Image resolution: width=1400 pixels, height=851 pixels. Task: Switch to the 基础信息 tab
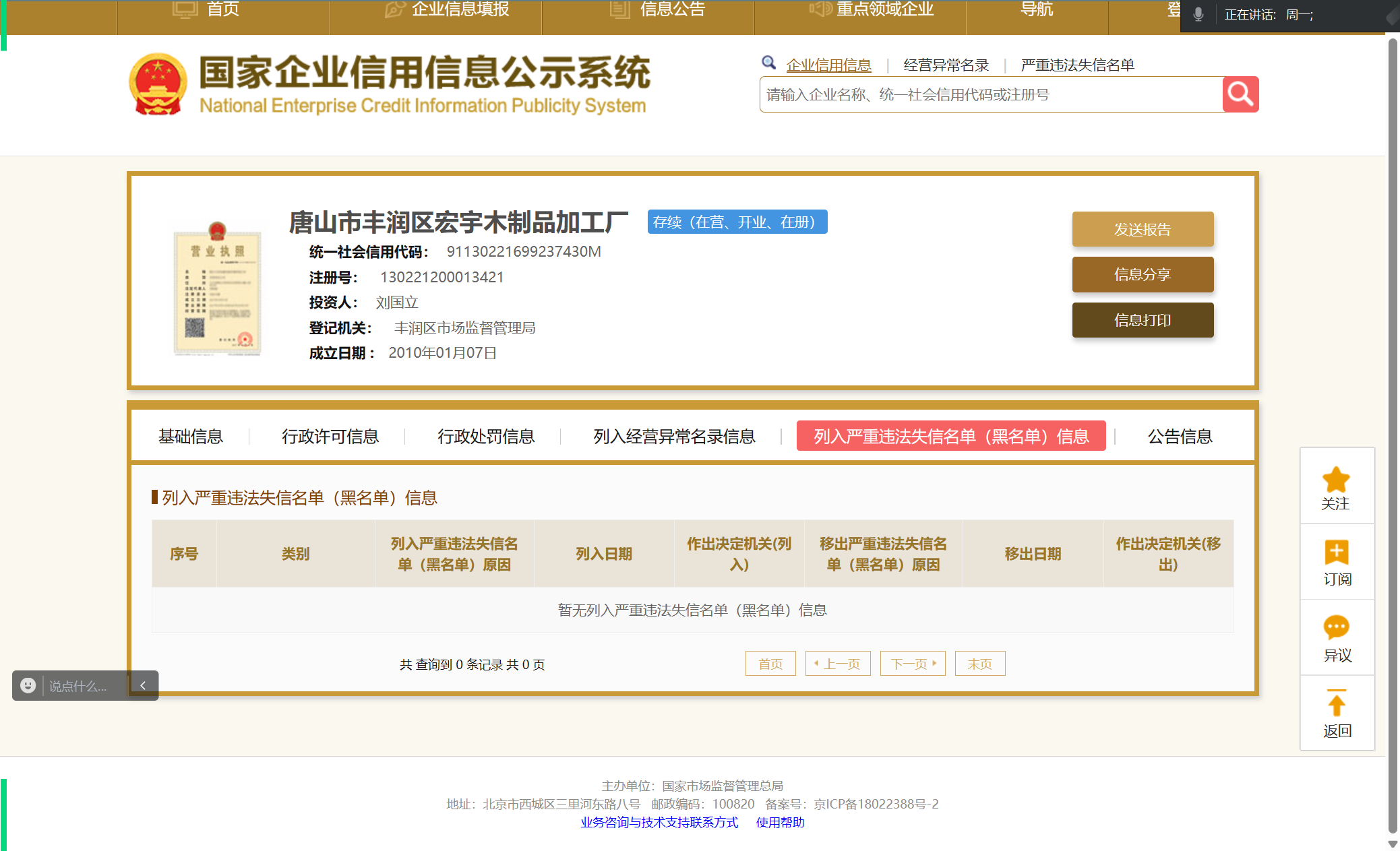click(190, 436)
